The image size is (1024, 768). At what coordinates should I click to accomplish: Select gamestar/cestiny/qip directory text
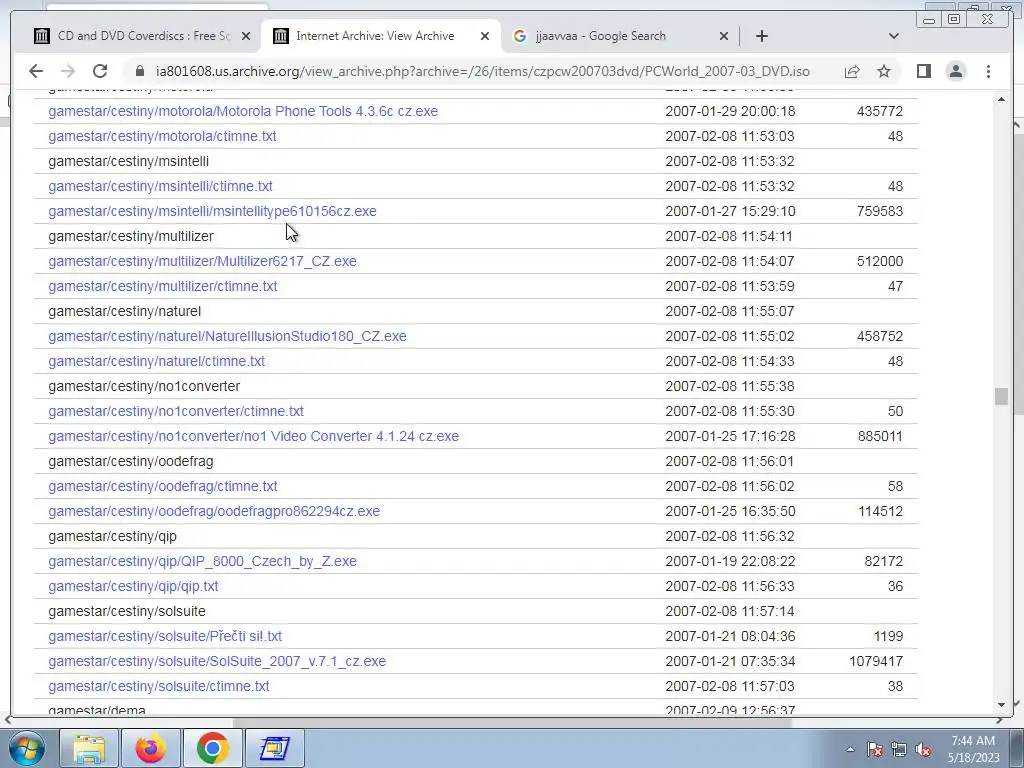pyautogui.click(x=112, y=536)
